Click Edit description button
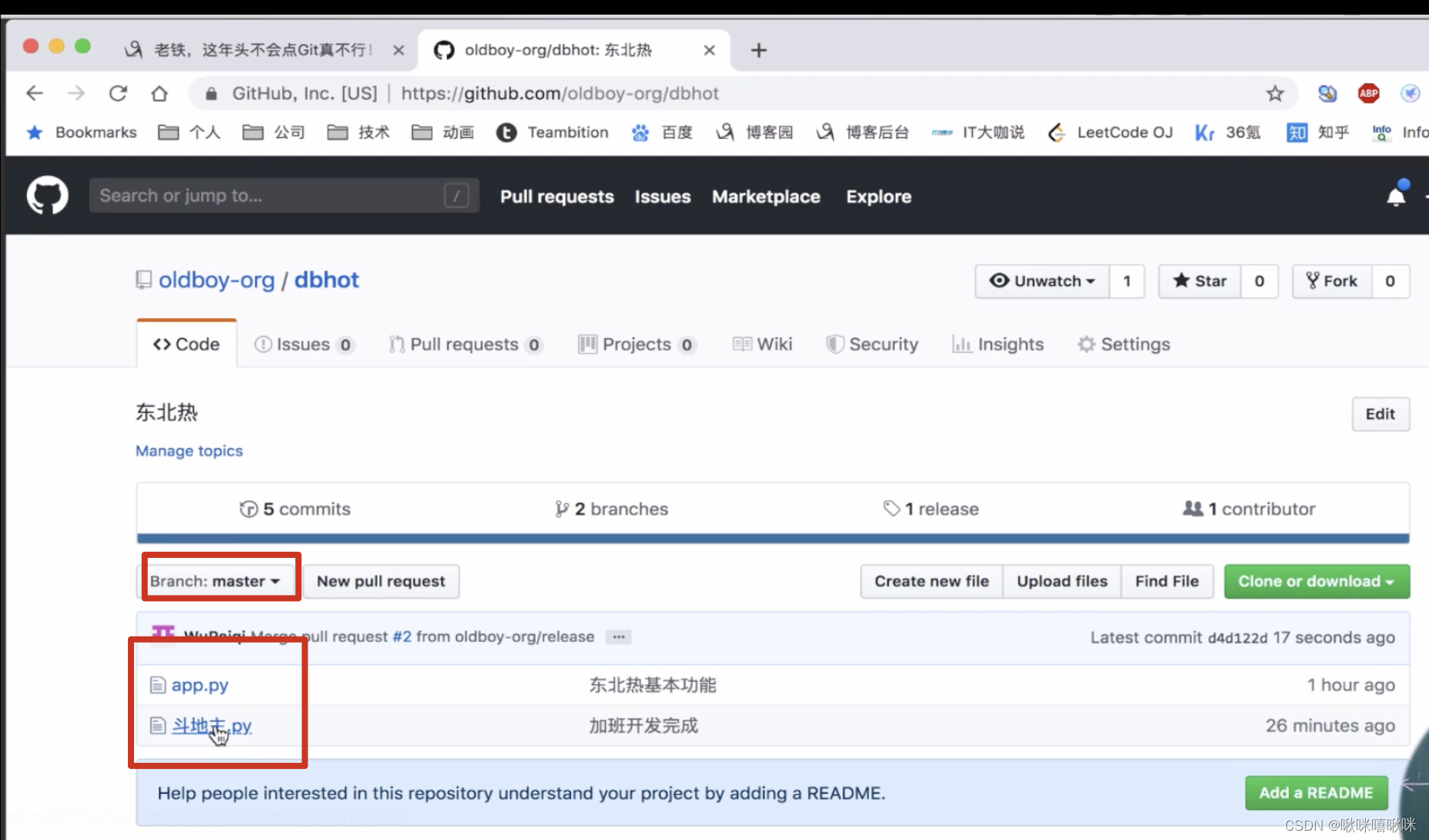Screen dimensions: 1429x840 pyautogui.click(x=1380, y=414)
